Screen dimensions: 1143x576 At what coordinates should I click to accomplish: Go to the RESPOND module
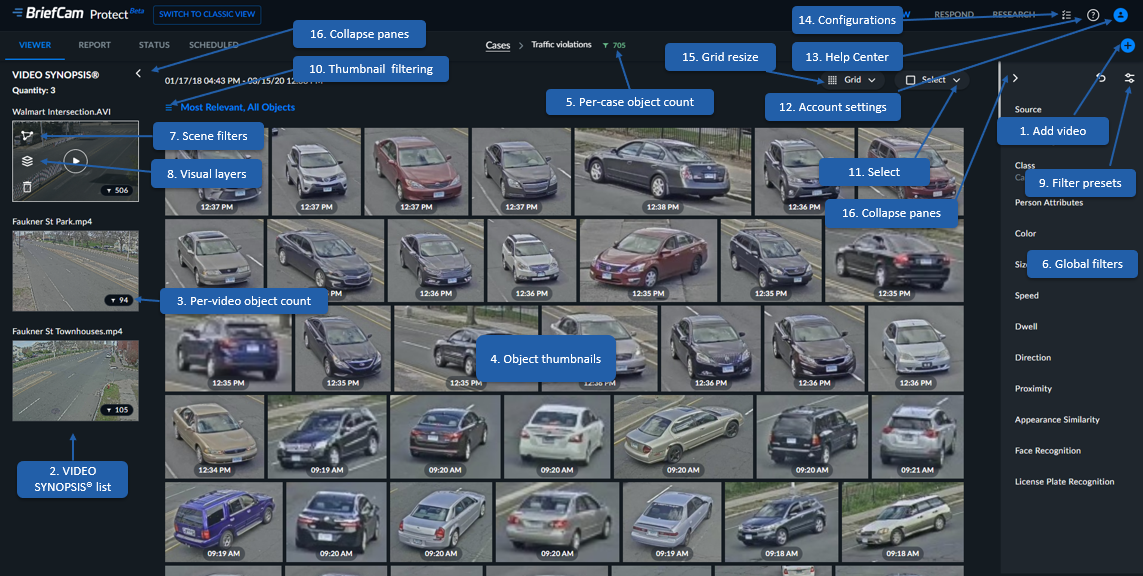954,15
